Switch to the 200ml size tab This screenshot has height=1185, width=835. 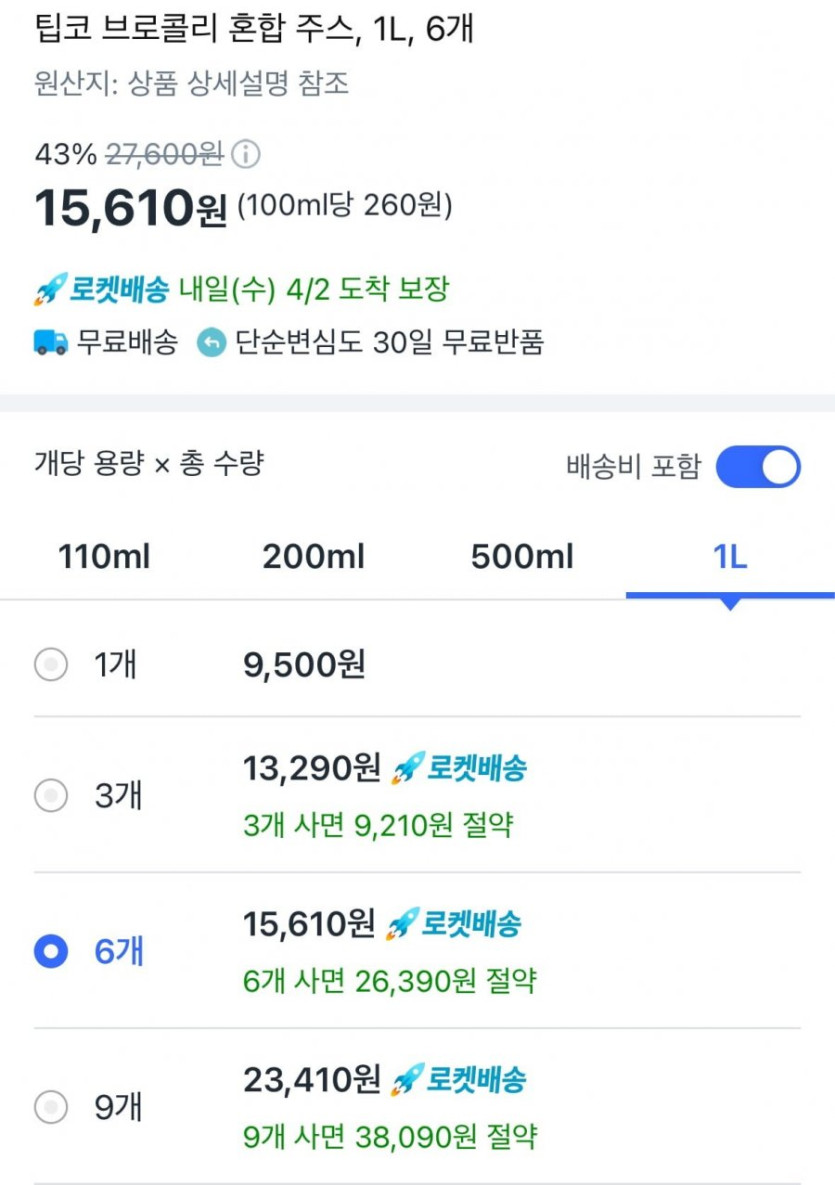[x=313, y=557]
